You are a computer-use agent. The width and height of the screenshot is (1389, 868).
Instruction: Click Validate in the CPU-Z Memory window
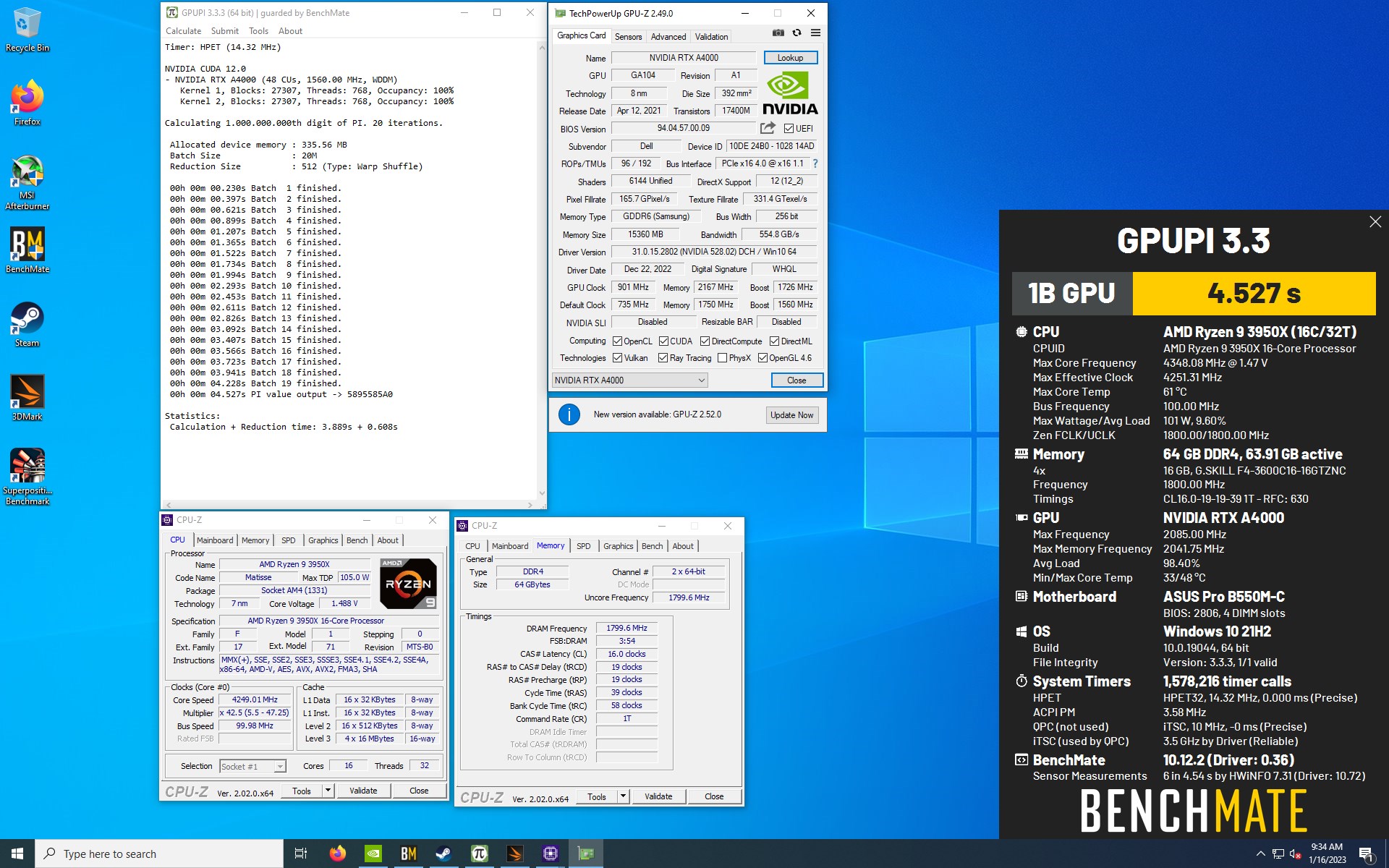pos(658,796)
